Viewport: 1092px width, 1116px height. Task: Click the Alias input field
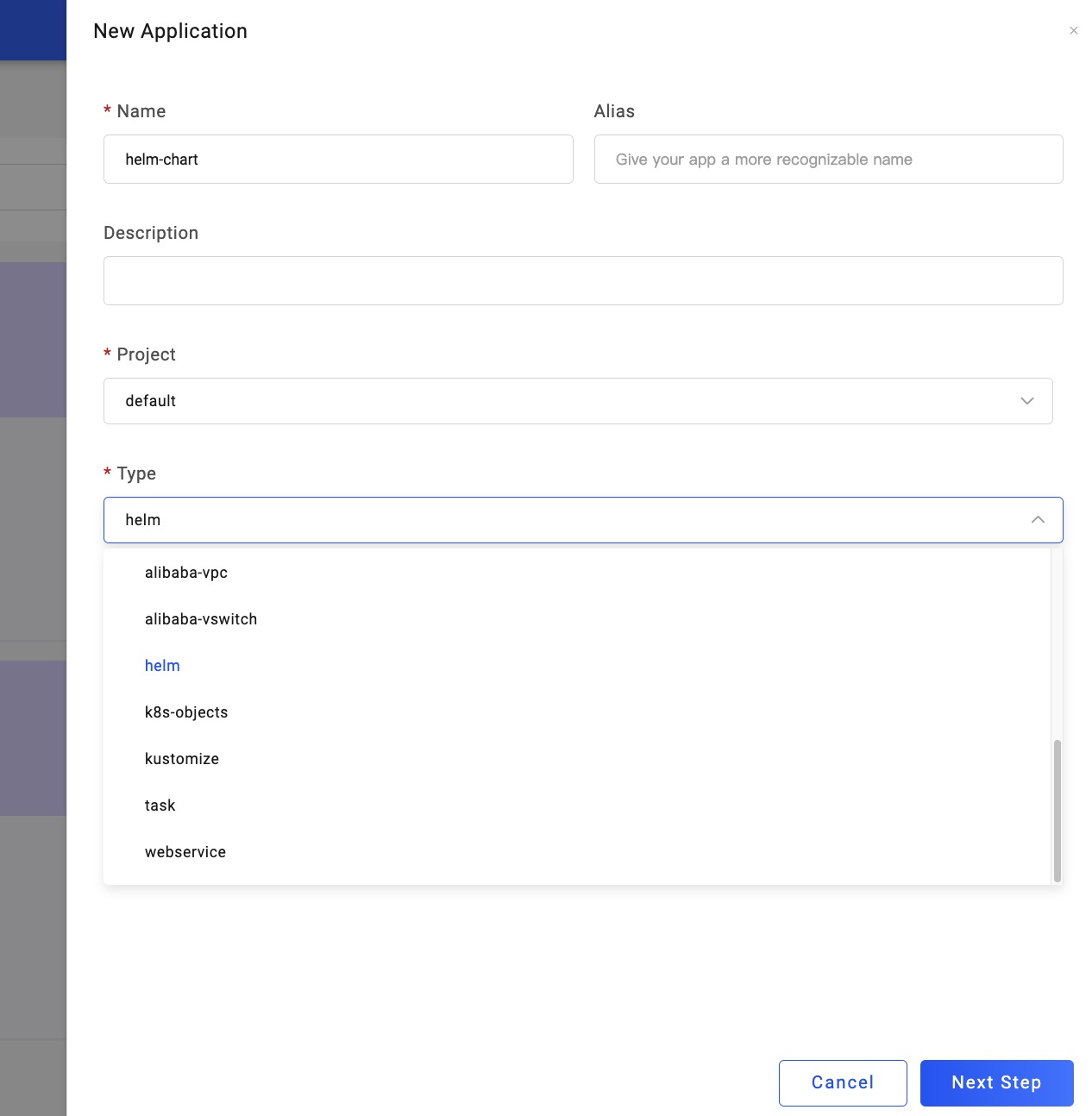pos(828,160)
